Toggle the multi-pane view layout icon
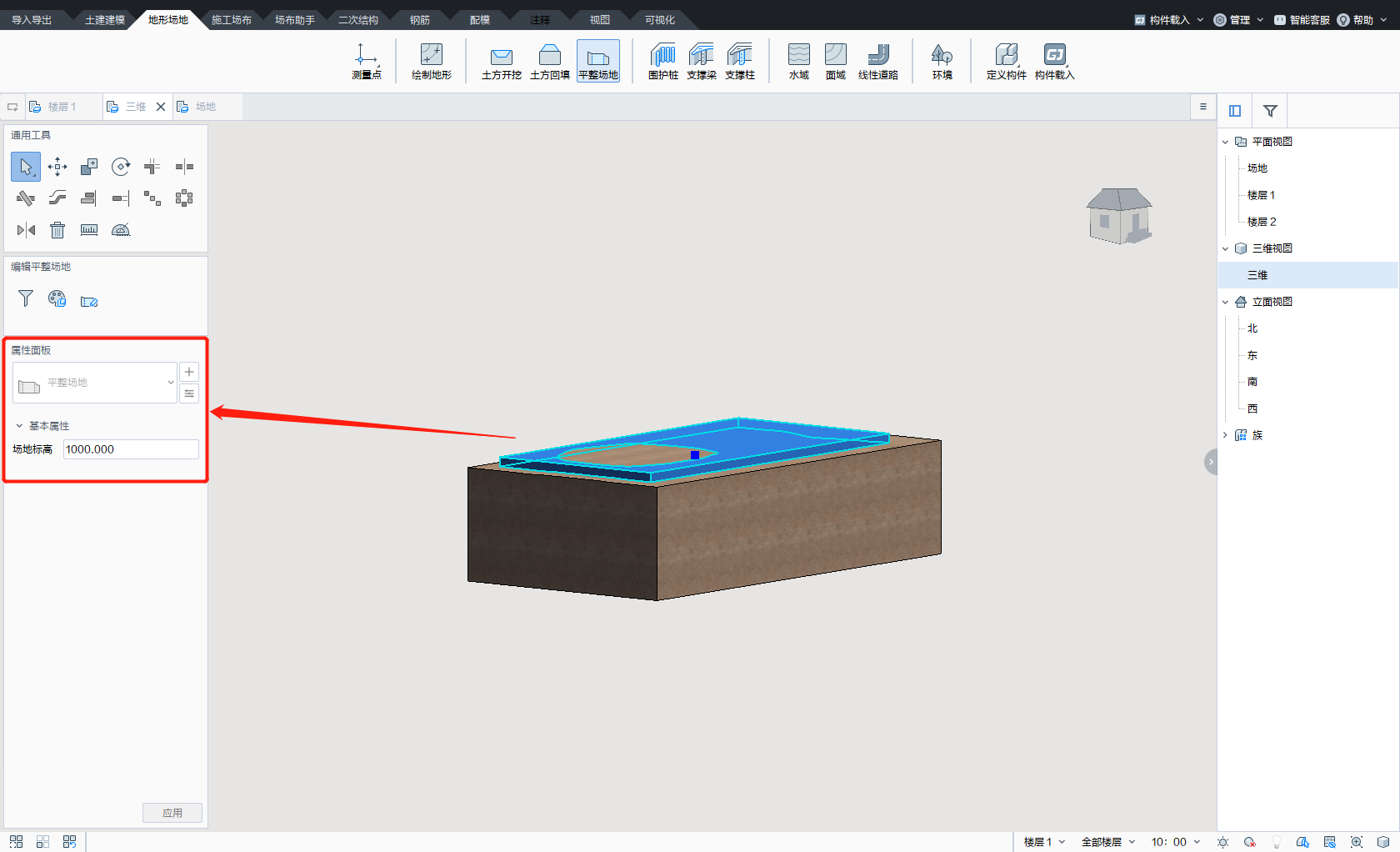 (69, 842)
